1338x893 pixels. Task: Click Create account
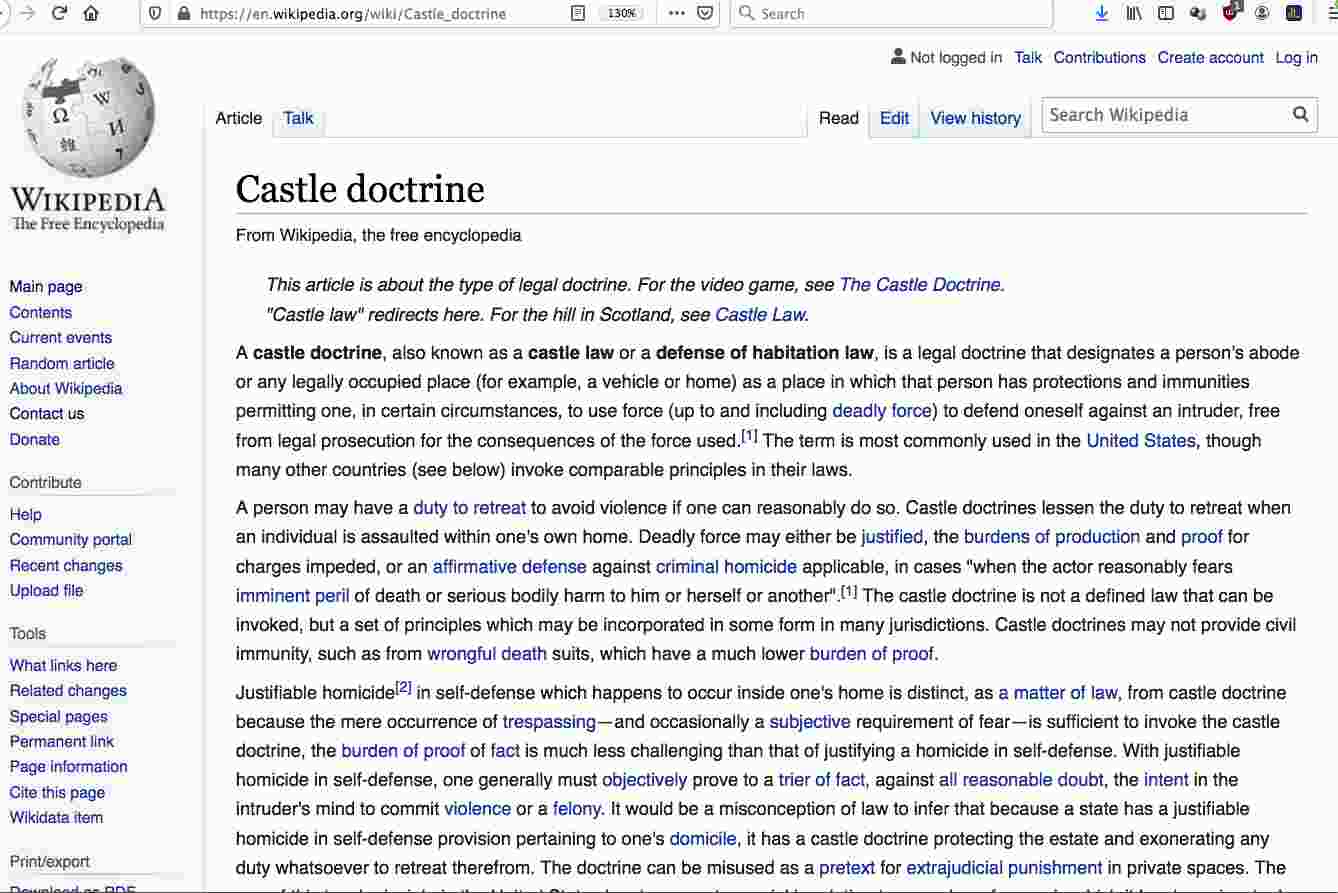[1210, 57]
